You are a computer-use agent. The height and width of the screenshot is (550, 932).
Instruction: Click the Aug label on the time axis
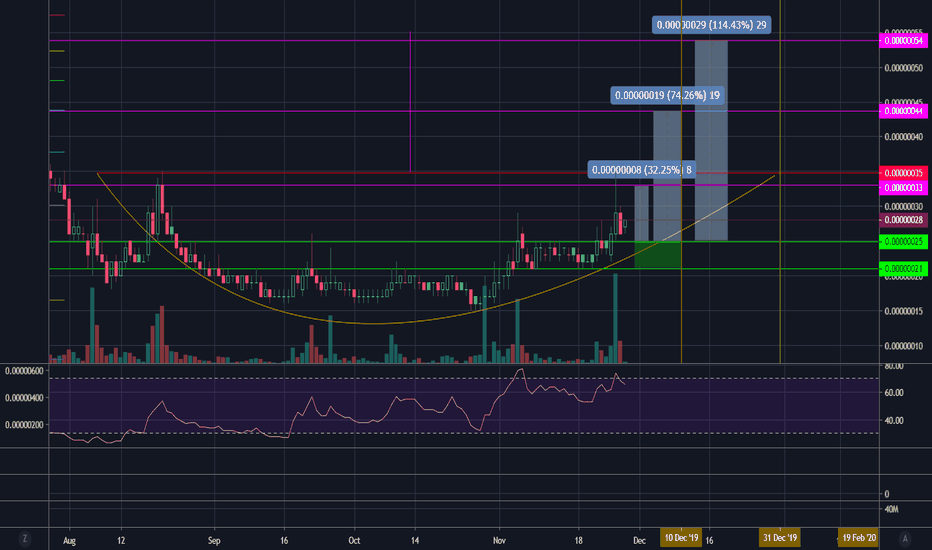coord(70,540)
